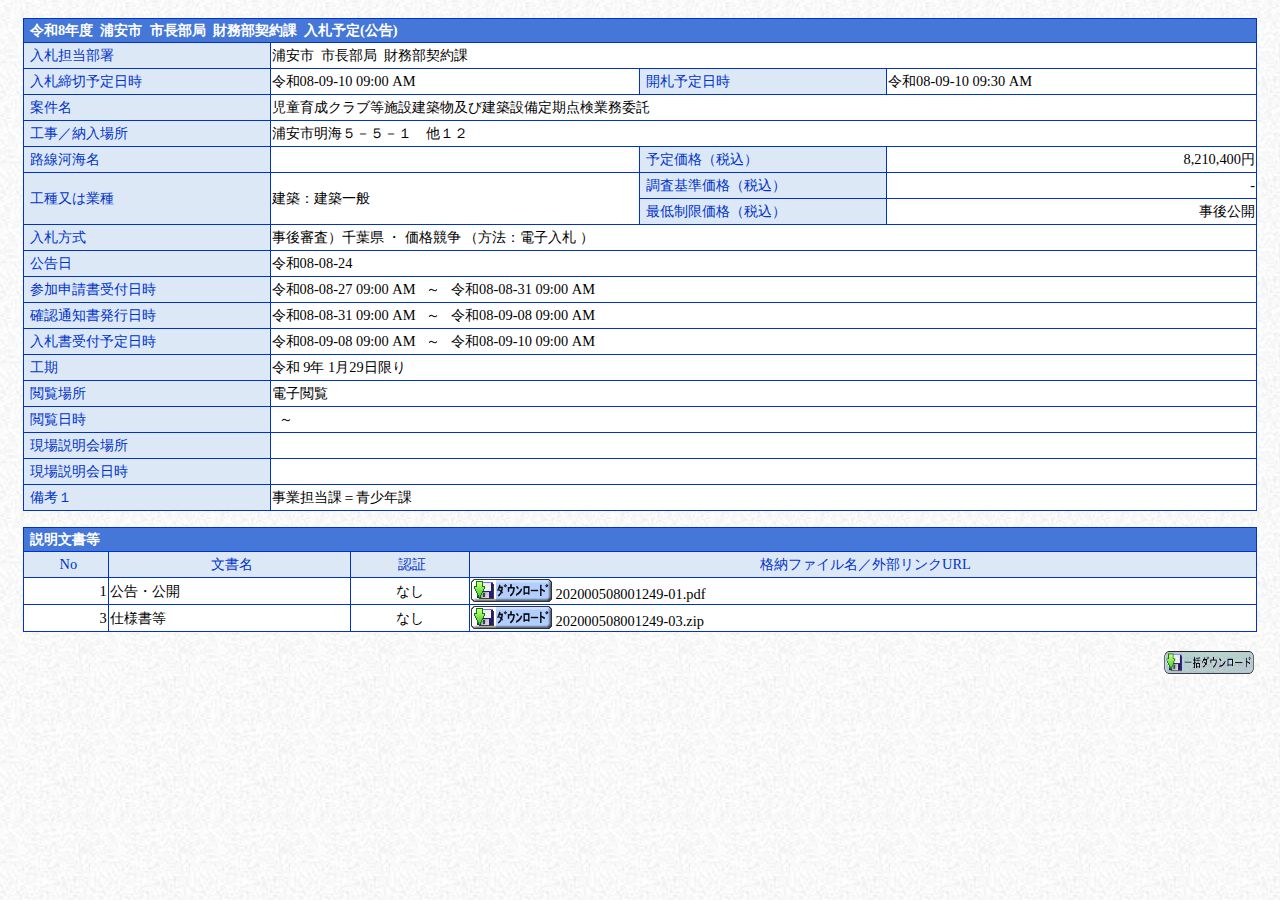Click the 入札締切予定日時 label
The height and width of the screenshot is (900, 1280).
pyautogui.click(x=86, y=82)
